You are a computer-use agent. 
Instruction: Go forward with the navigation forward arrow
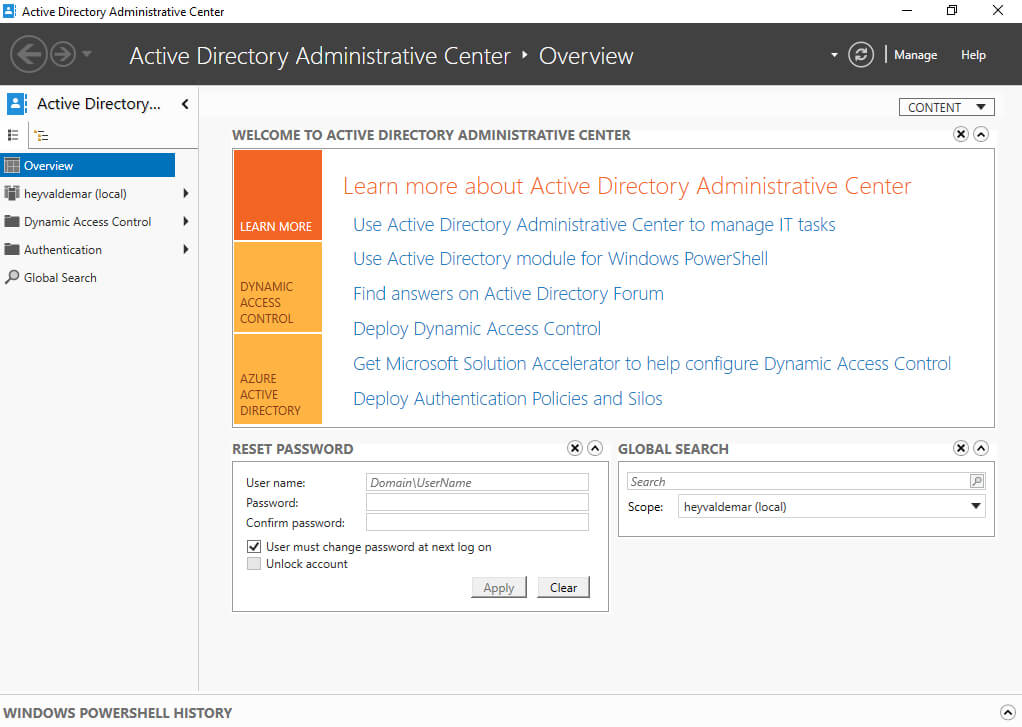click(63, 54)
